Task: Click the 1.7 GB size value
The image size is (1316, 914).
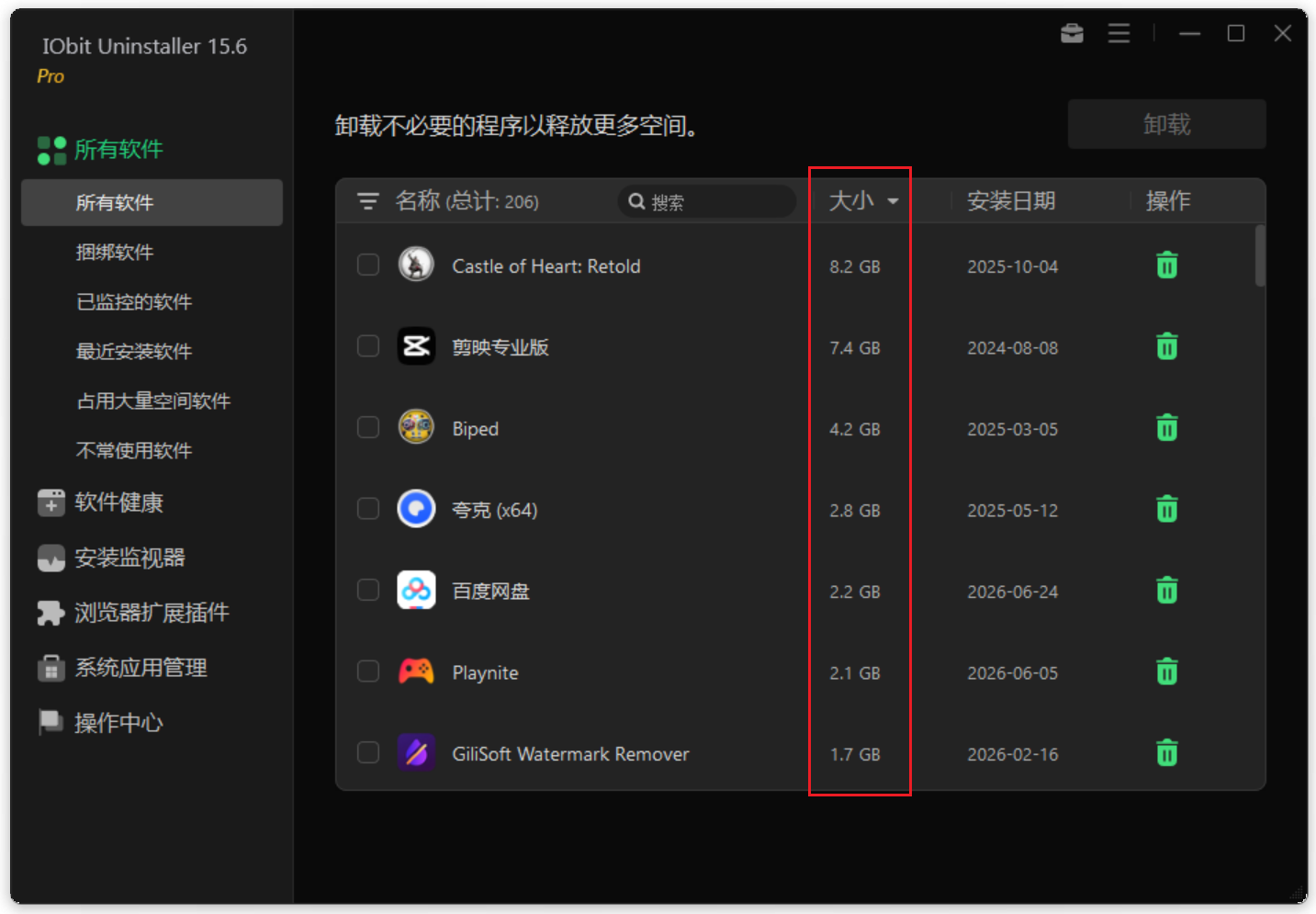Action: pos(855,754)
